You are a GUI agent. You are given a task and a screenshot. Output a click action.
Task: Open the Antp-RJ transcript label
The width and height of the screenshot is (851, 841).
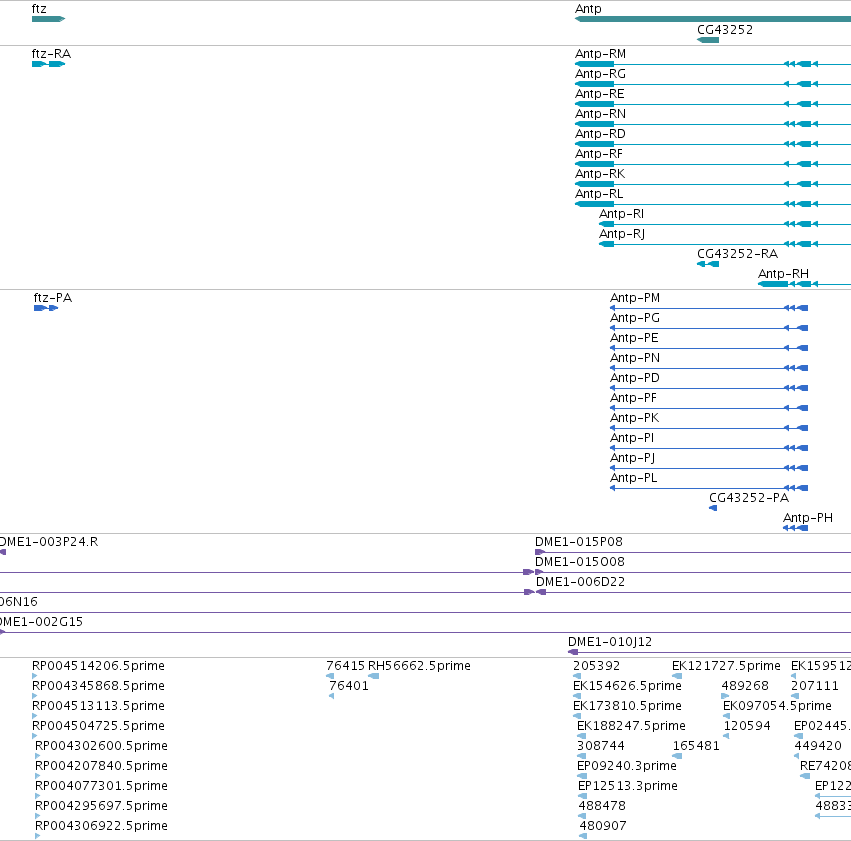(622, 234)
